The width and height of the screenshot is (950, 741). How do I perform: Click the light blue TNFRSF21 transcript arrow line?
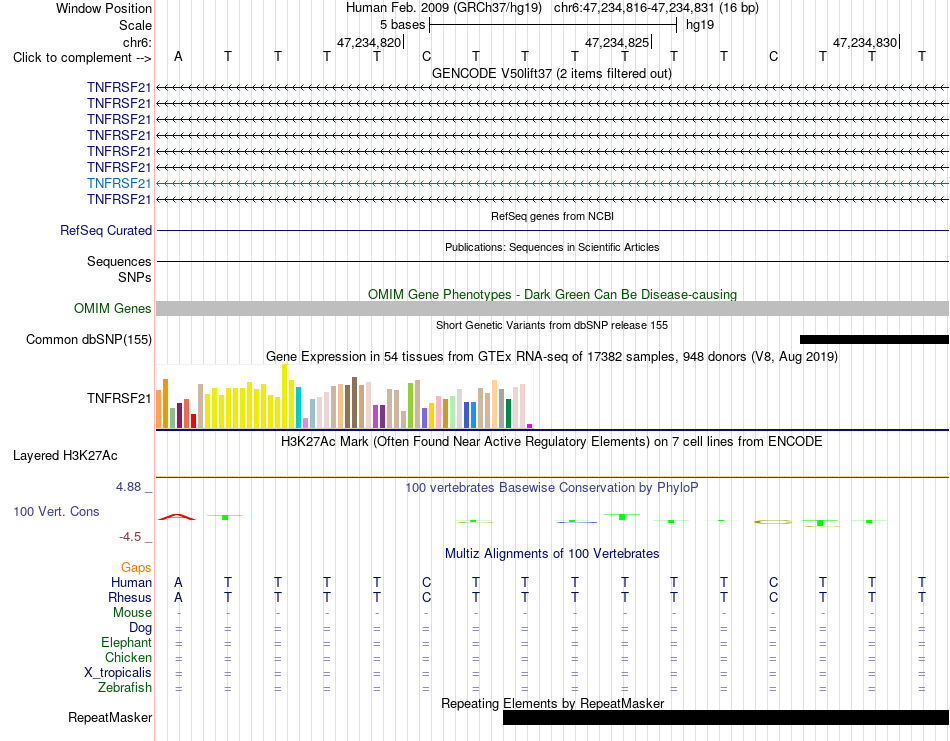click(x=553, y=183)
